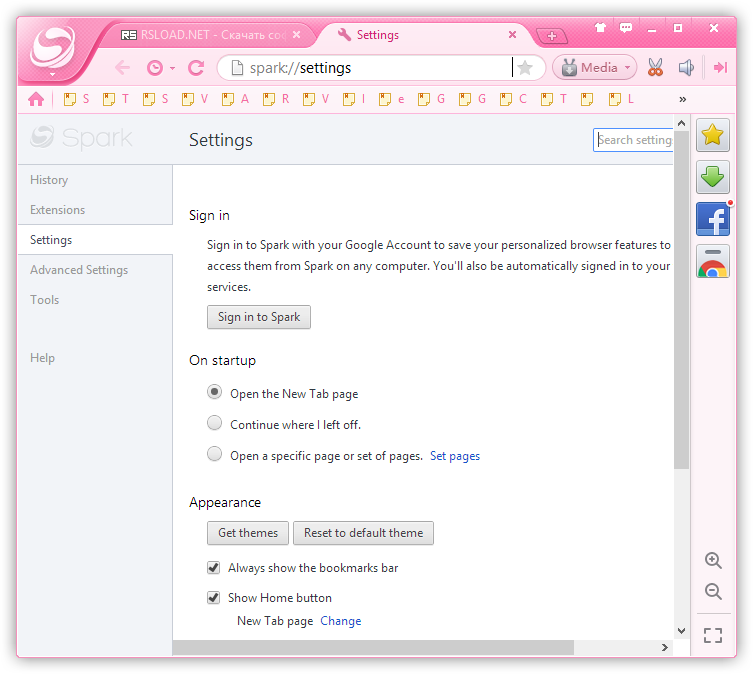Open Extensions in the left menu
The height and width of the screenshot is (674, 753).
coord(58,210)
